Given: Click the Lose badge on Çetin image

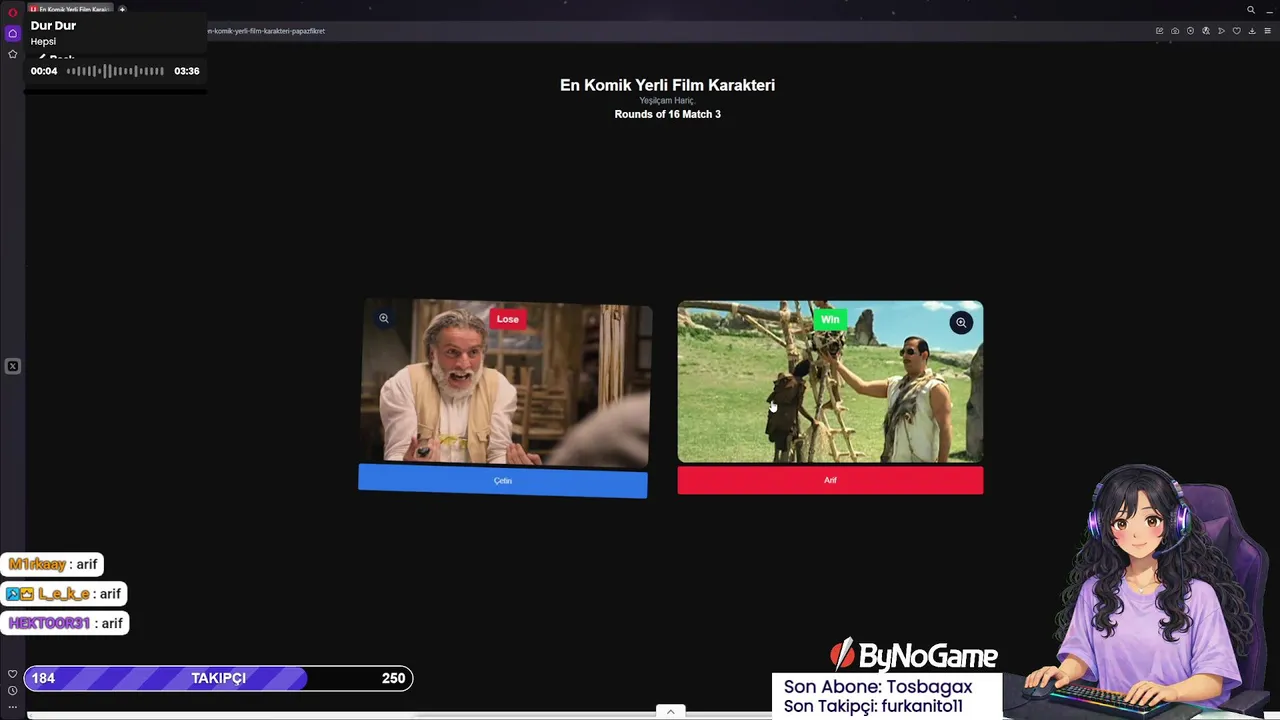Looking at the screenshot, I should coord(508,319).
